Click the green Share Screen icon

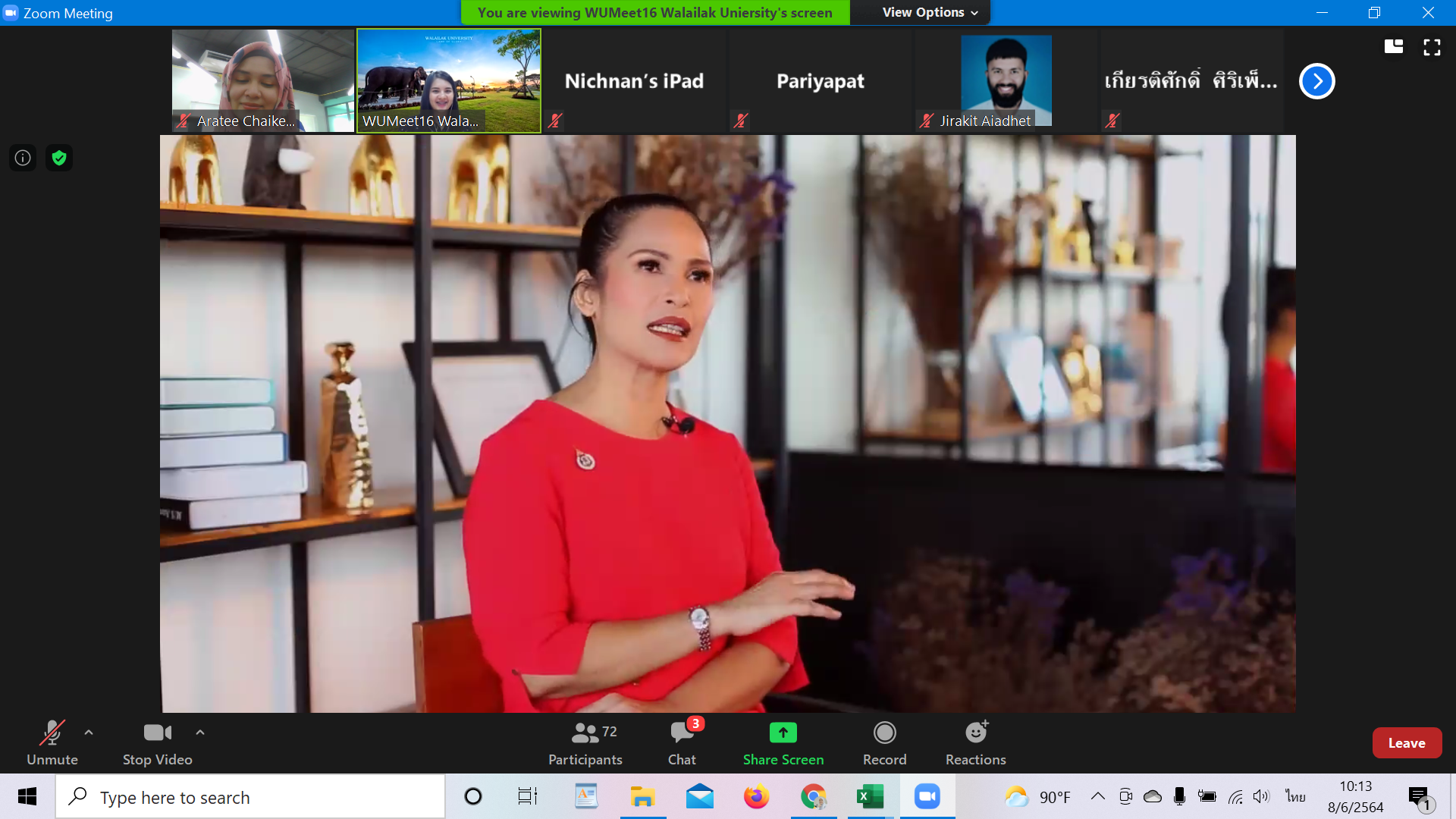(783, 733)
